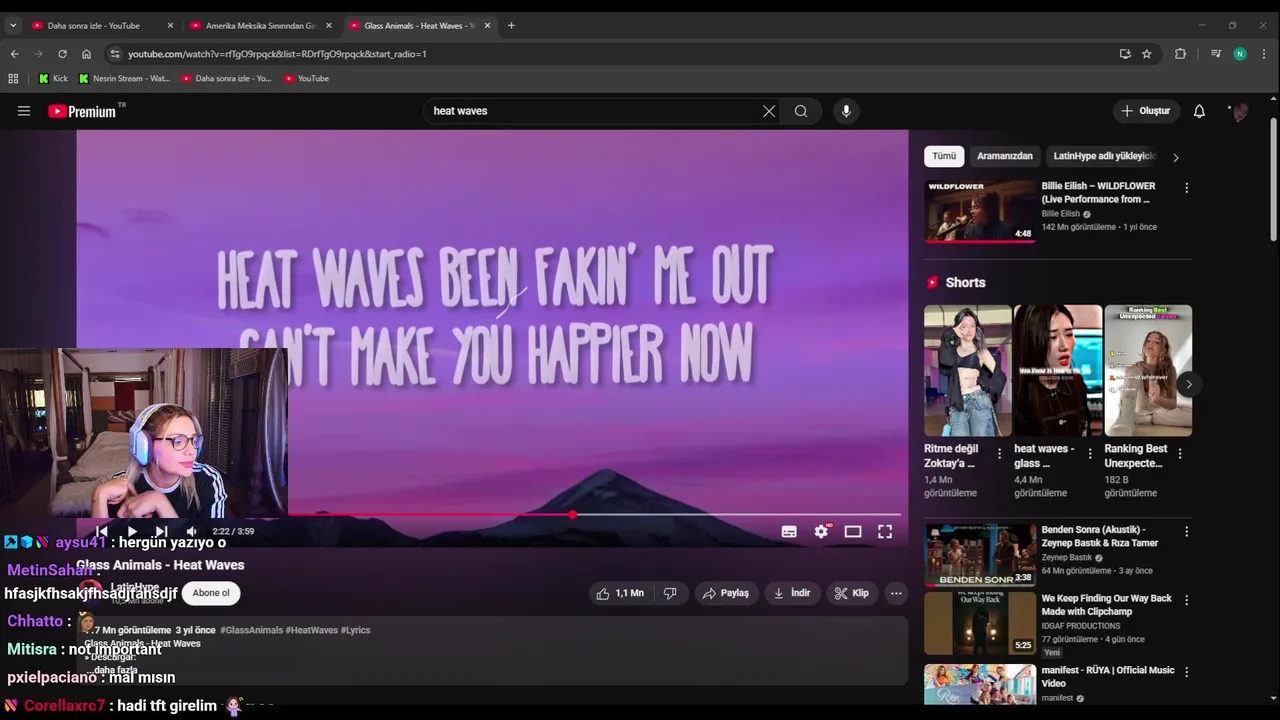Open options for We Keep Finding video
This screenshot has height=720, width=1280.
1186,600
